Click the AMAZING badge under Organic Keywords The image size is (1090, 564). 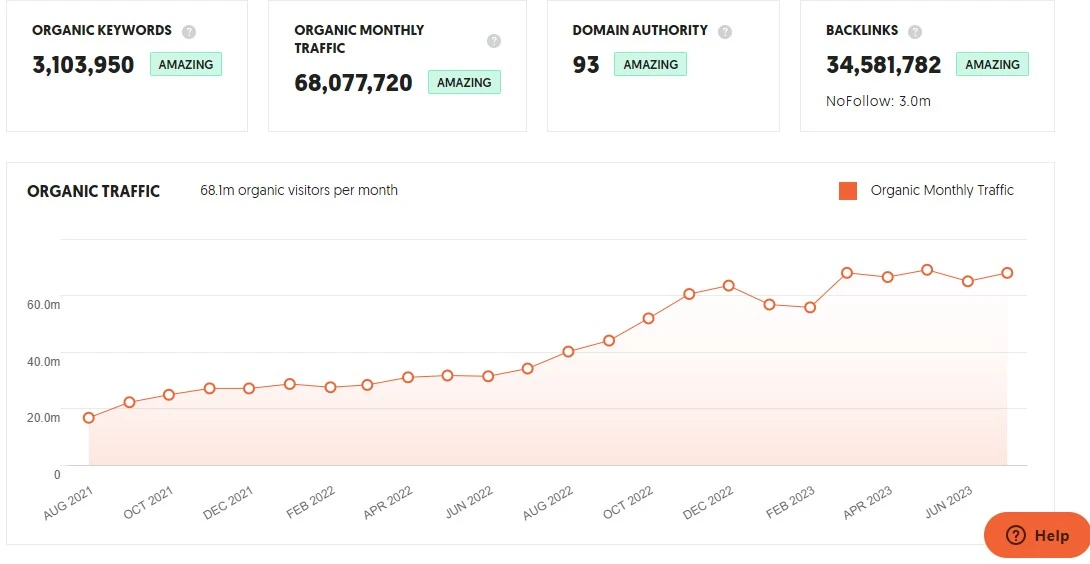[186, 64]
